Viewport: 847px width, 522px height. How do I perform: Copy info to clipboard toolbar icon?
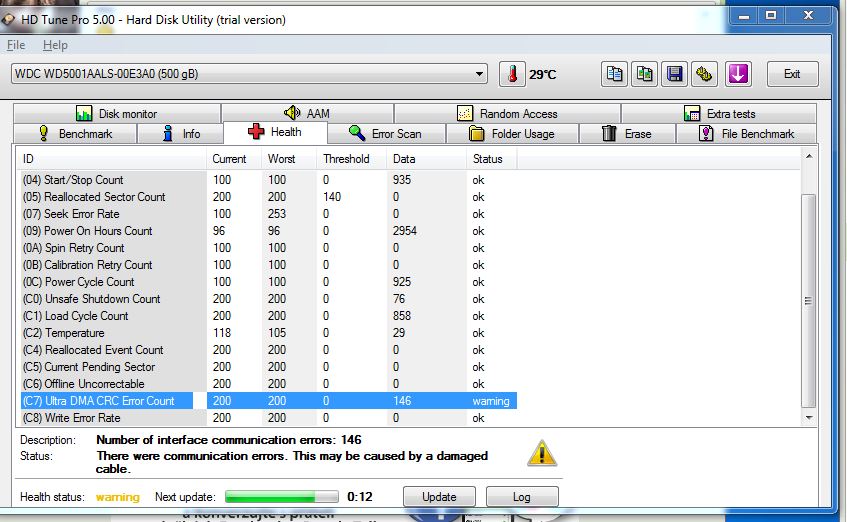click(615, 74)
